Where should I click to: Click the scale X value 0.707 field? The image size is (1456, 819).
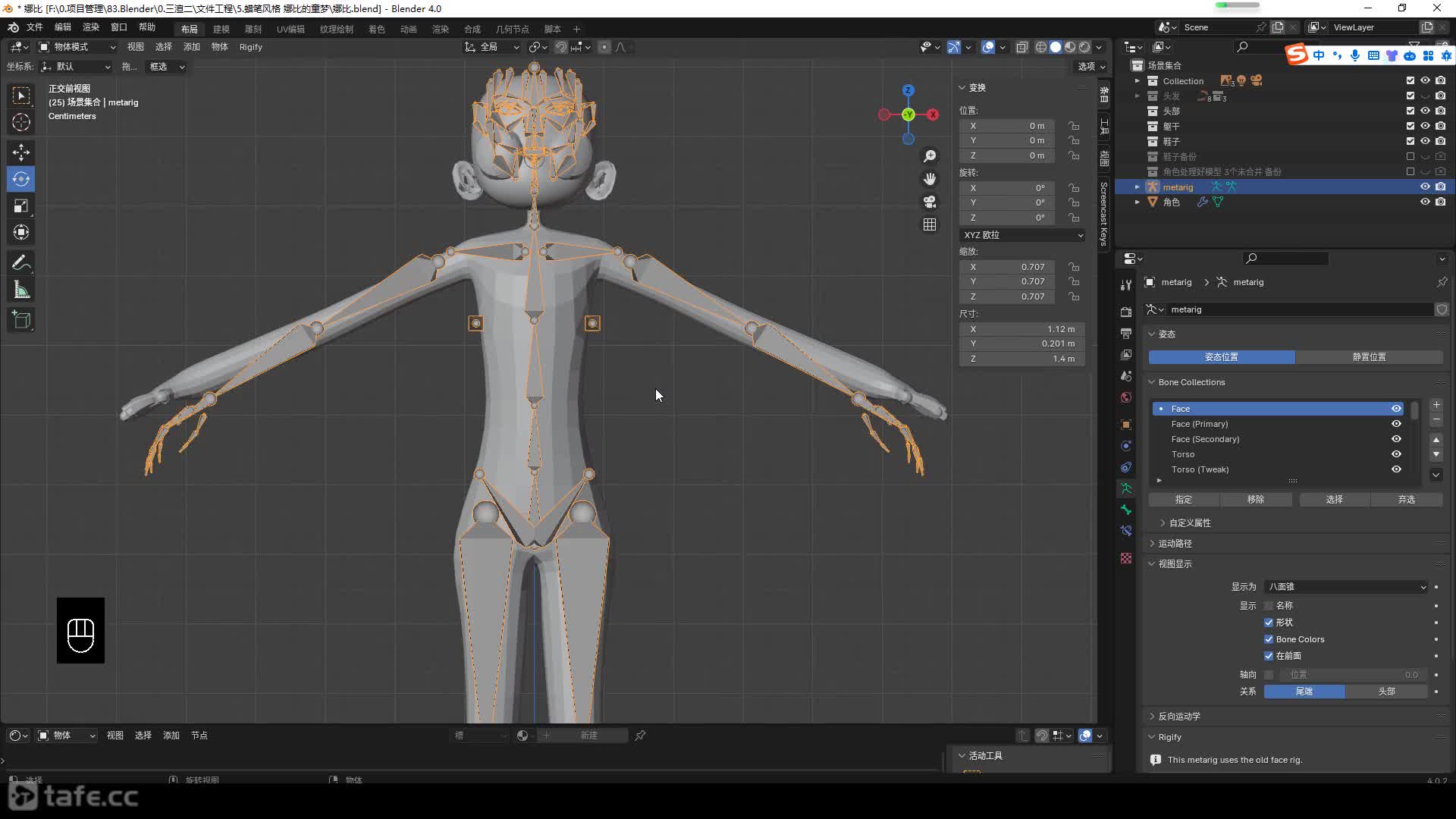tap(1007, 267)
